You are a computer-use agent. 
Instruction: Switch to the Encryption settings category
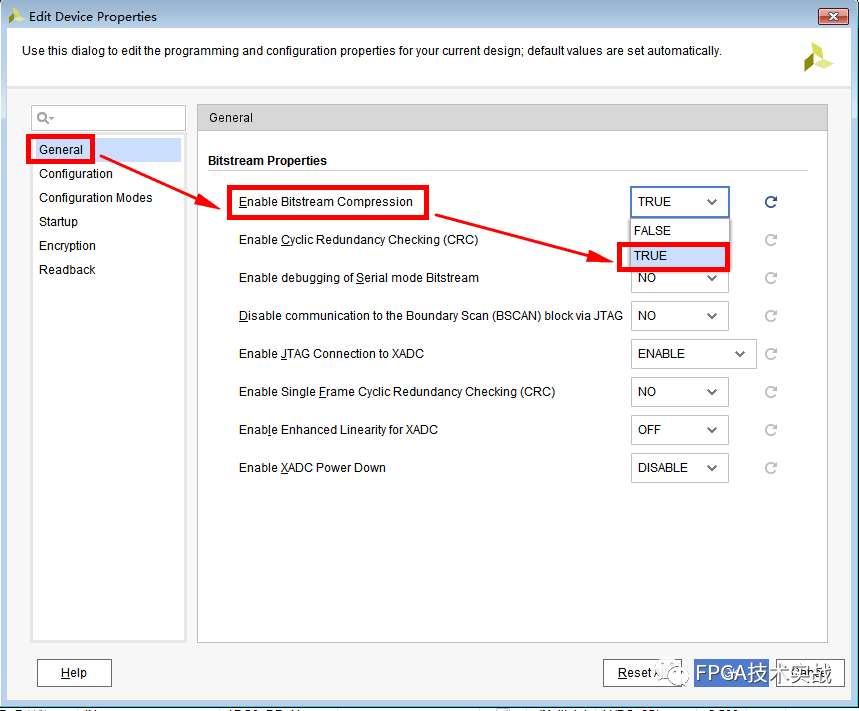68,246
